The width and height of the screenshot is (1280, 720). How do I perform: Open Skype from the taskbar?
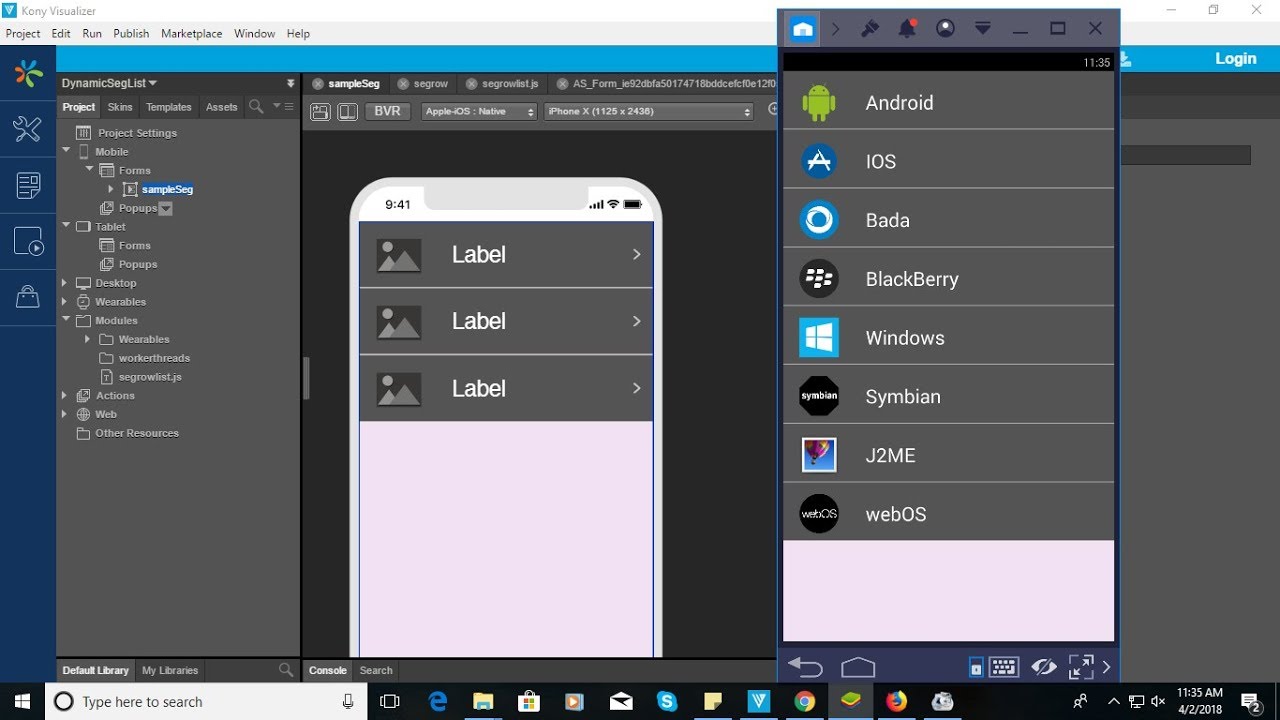[667, 701]
